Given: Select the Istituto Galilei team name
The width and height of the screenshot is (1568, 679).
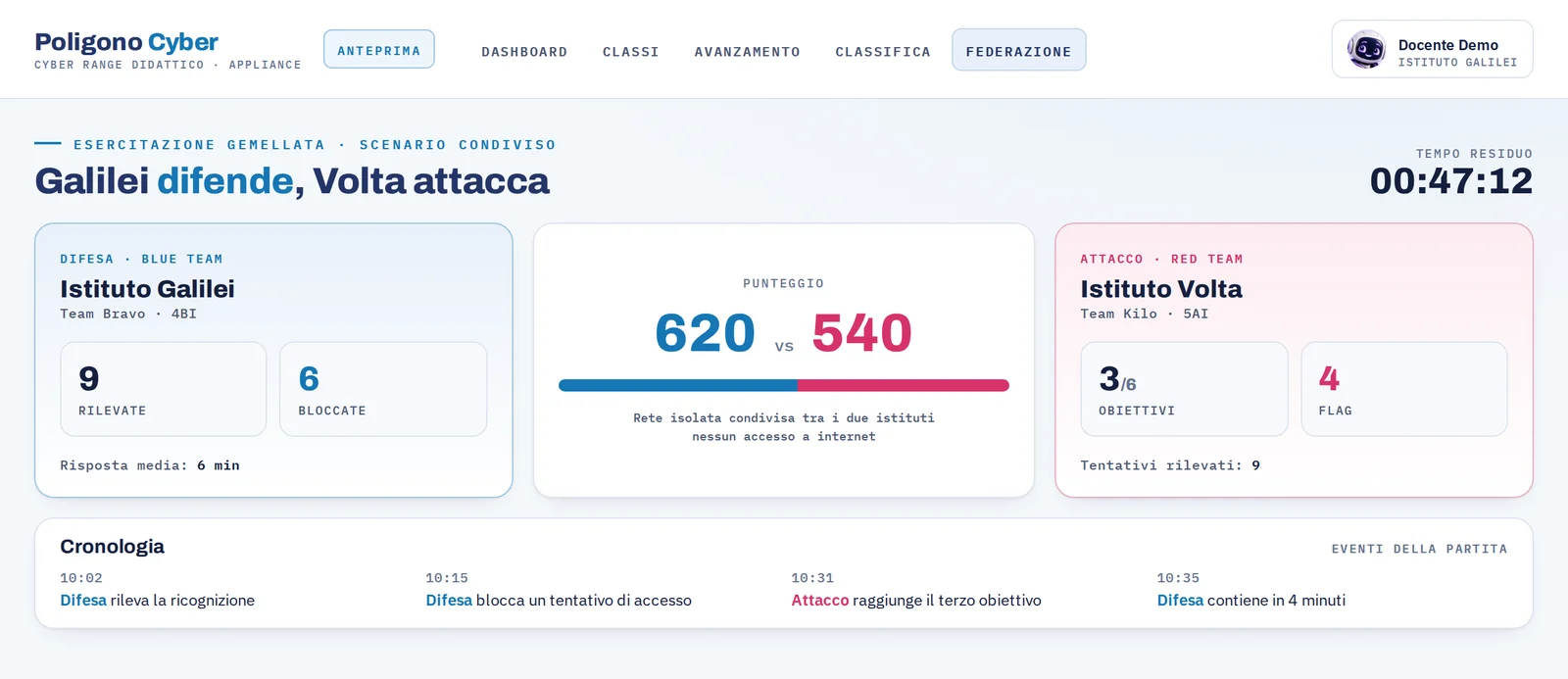Looking at the screenshot, I should click(147, 289).
